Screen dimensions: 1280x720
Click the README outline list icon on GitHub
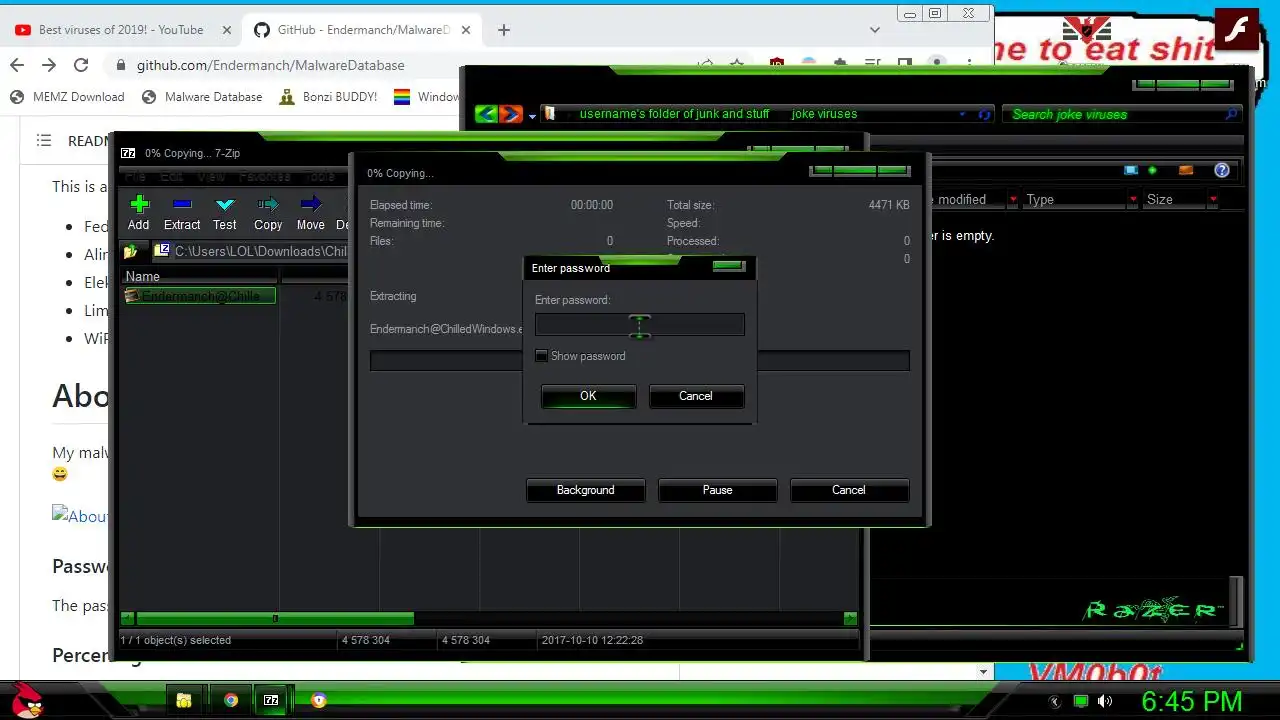click(x=44, y=141)
